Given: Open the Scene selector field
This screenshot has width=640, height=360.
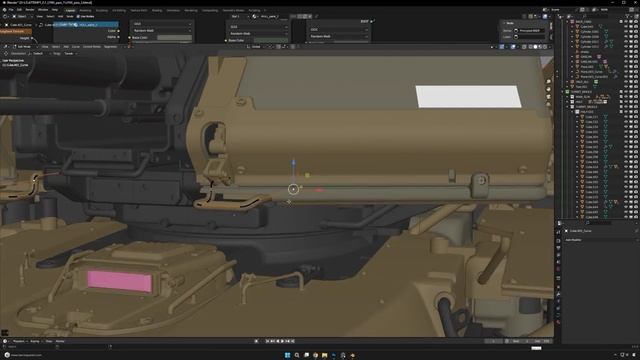Looking at the screenshot, I should point(564,10).
